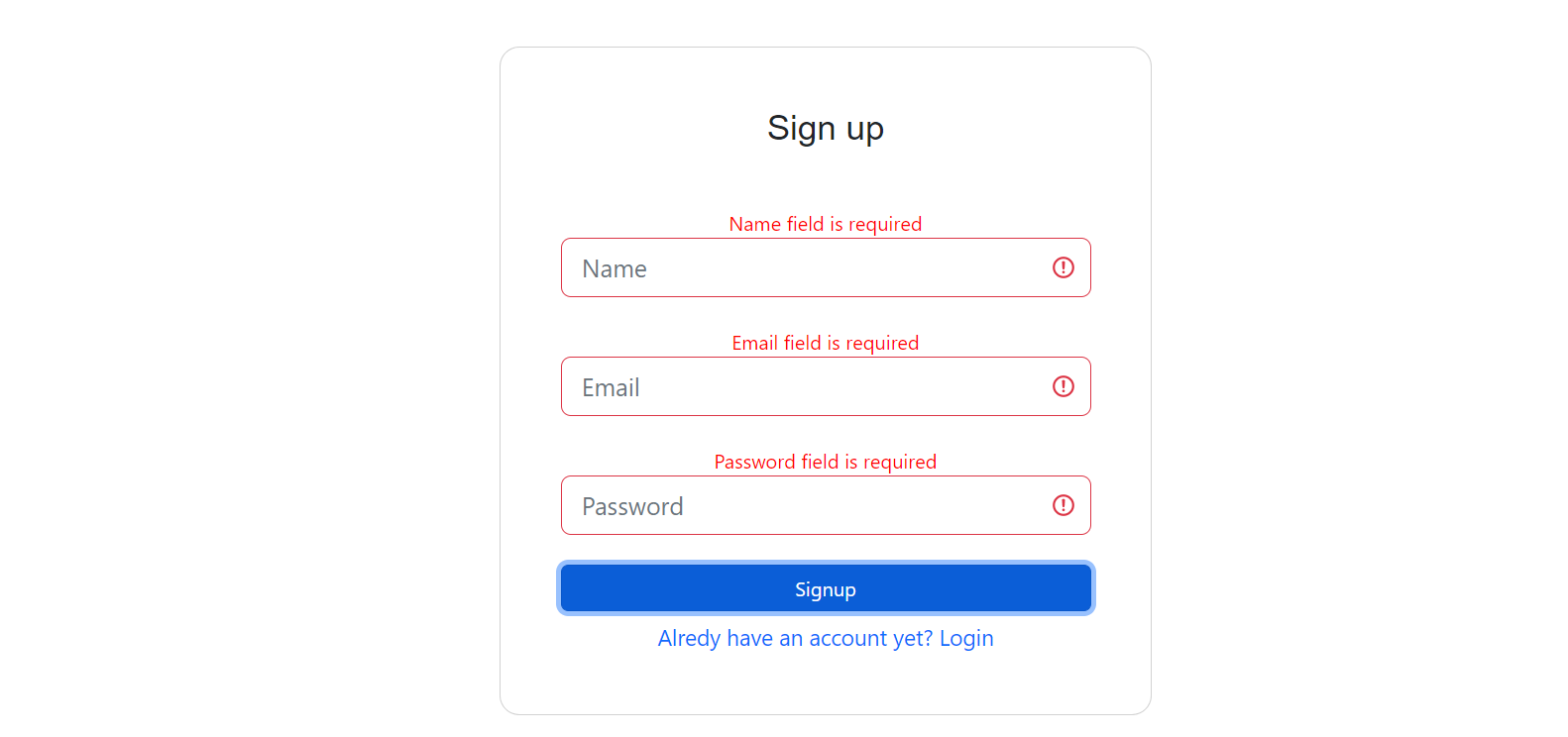Click the 'Password' placeholder text
1568x737 pixels.
632,507
